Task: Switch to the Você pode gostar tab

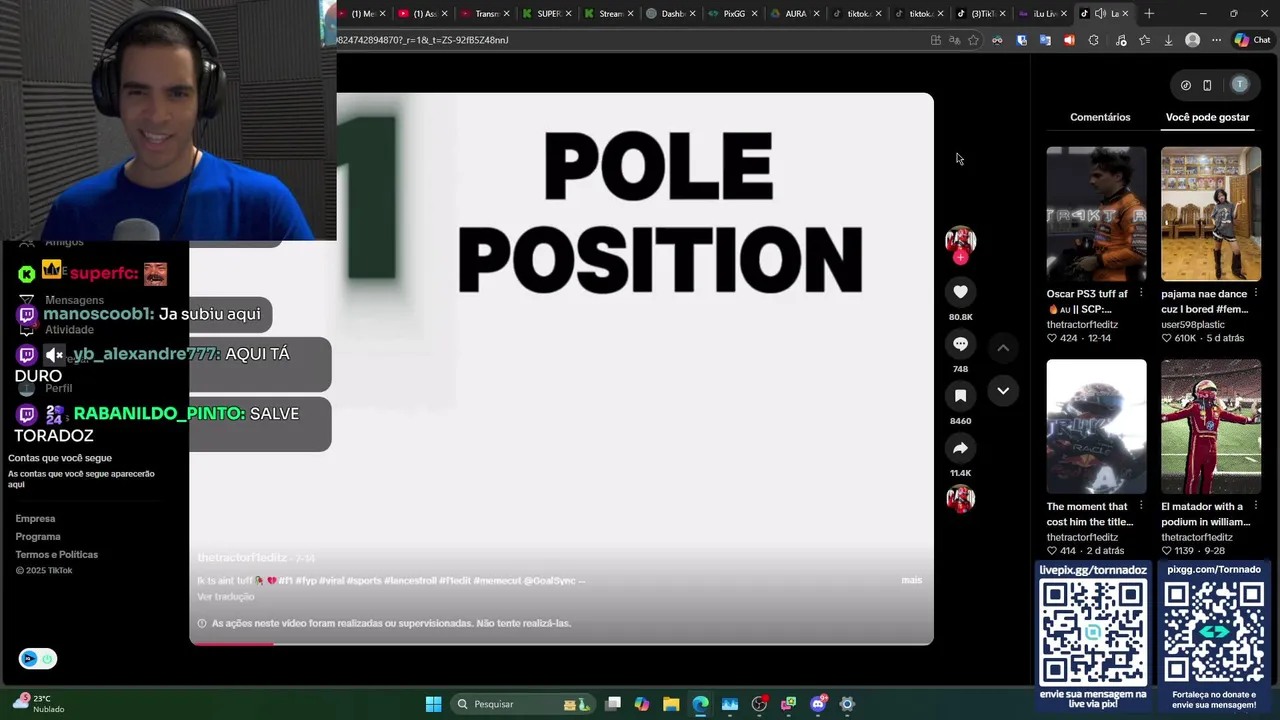Action: (x=1207, y=117)
